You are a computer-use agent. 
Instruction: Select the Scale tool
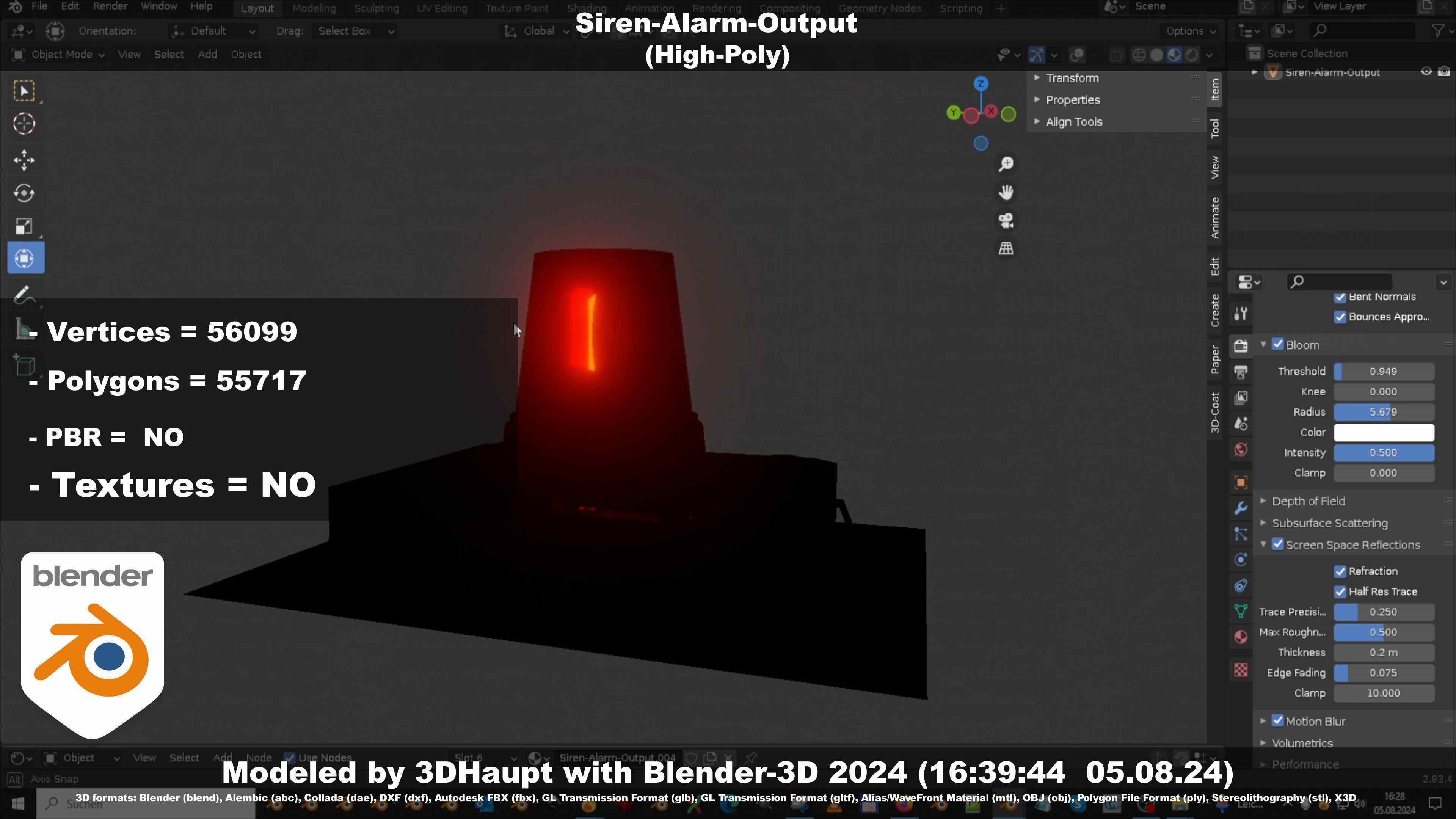(x=24, y=226)
